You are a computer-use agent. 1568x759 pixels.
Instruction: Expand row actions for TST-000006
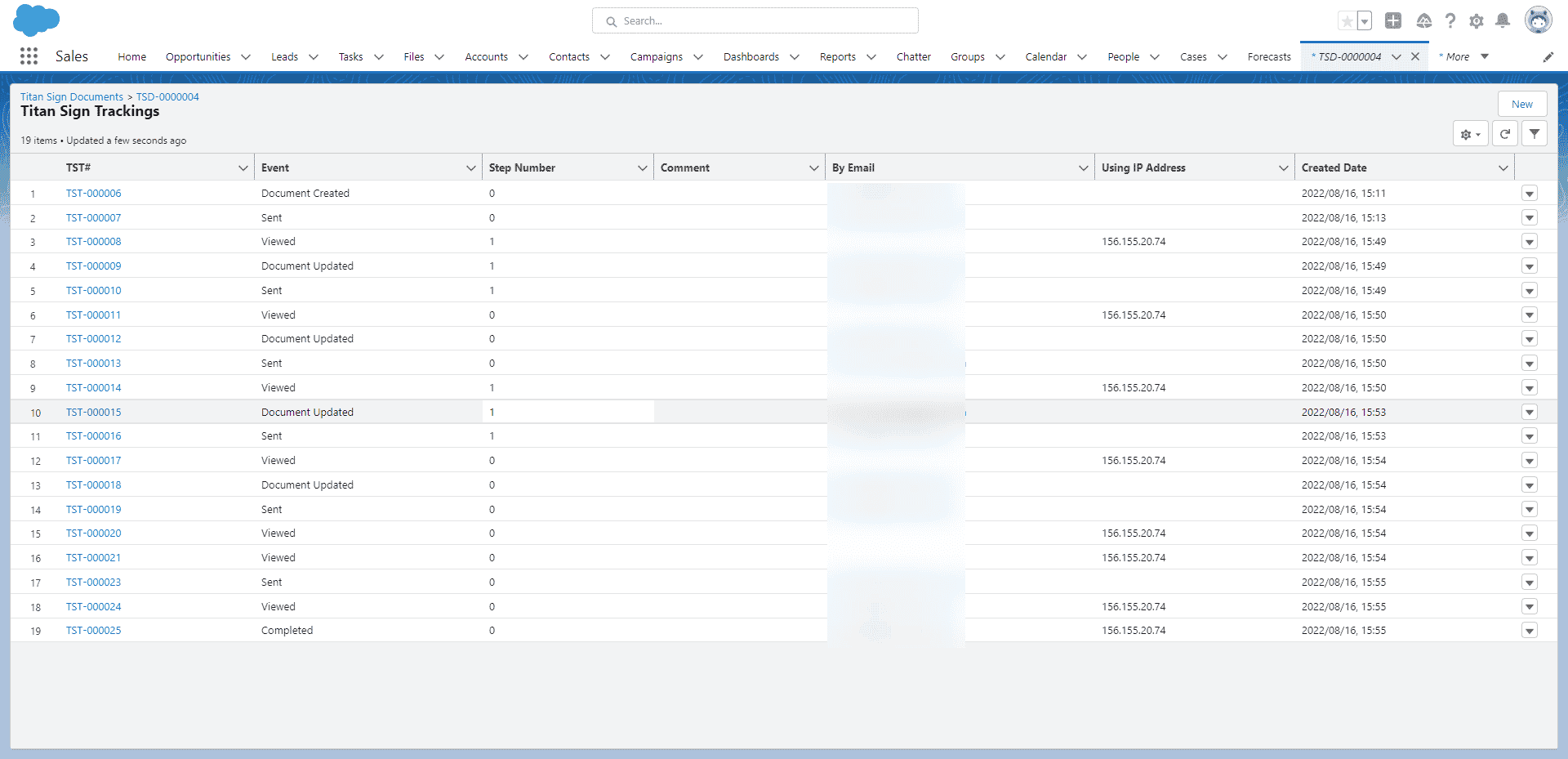(x=1530, y=194)
